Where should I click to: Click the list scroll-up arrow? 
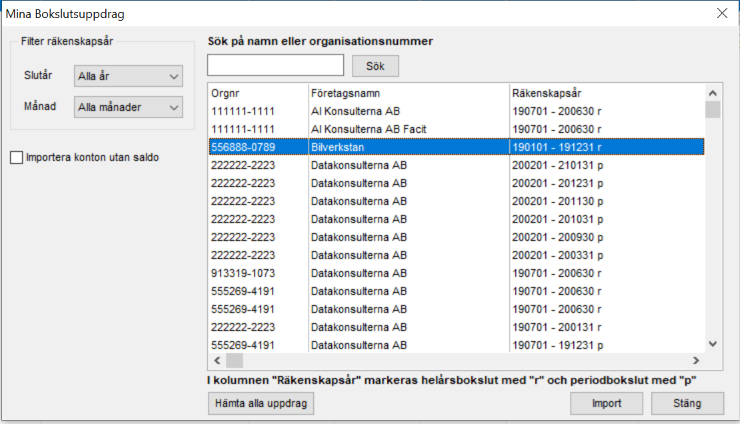(713, 93)
